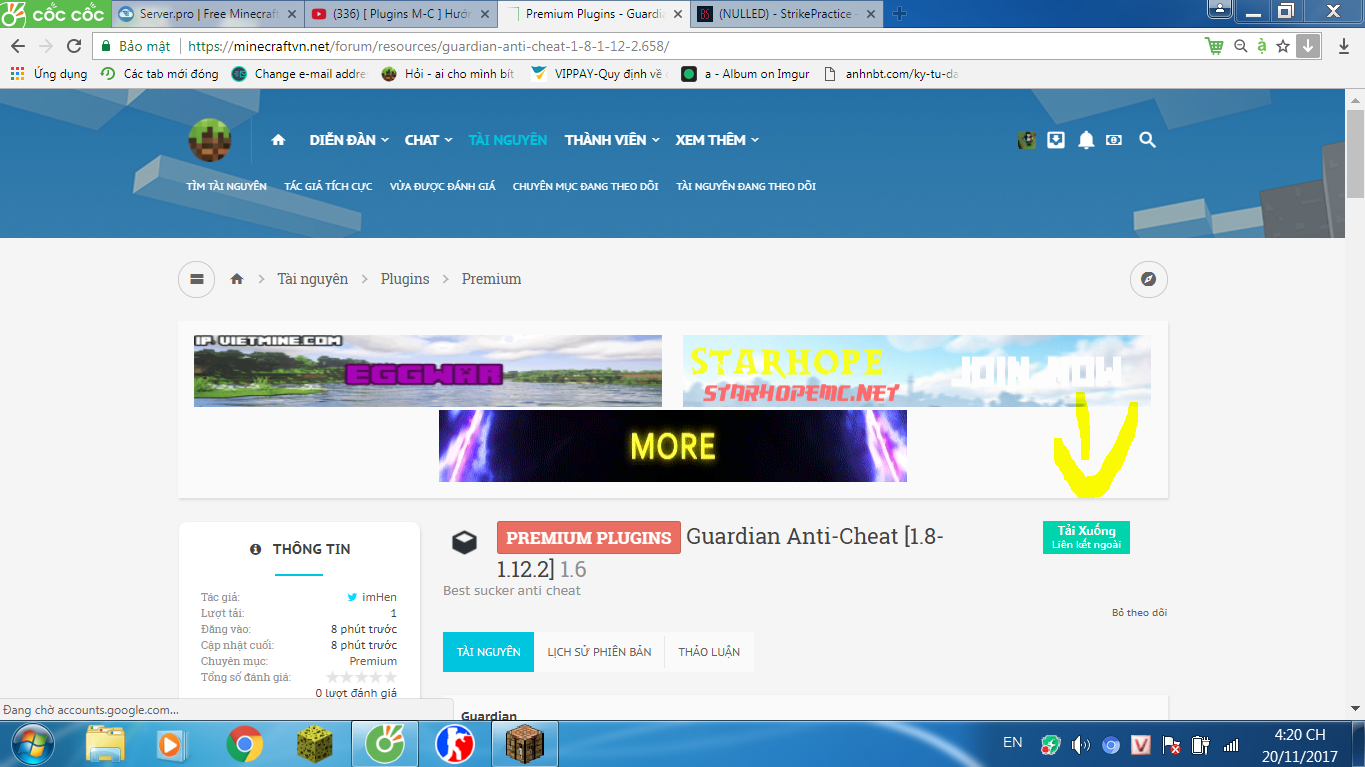Image resolution: width=1365 pixels, height=767 pixels.
Task: Open author imHen profile link
Action: (379, 597)
